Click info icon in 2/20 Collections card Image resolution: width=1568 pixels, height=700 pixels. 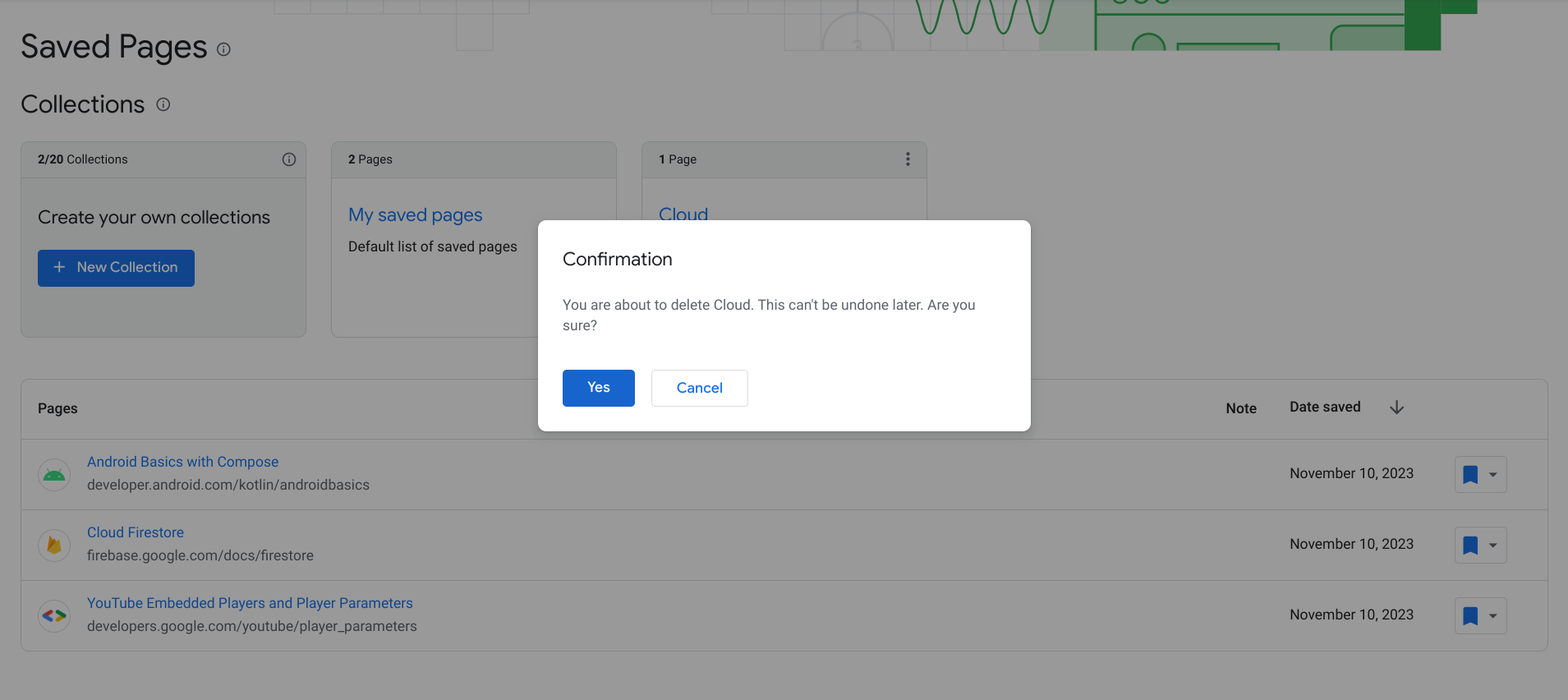coord(289,159)
